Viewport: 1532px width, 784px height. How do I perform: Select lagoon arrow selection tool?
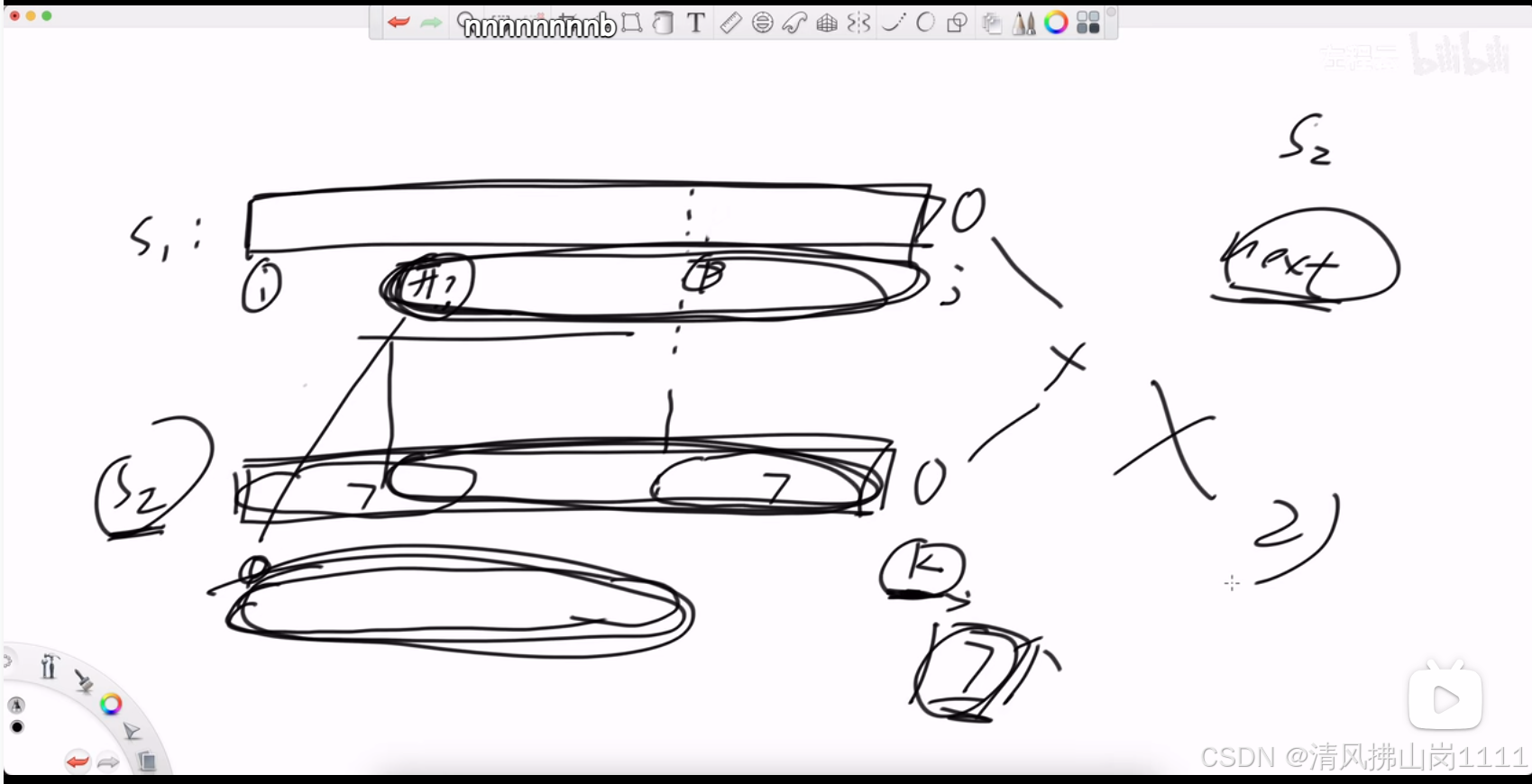[132, 731]
